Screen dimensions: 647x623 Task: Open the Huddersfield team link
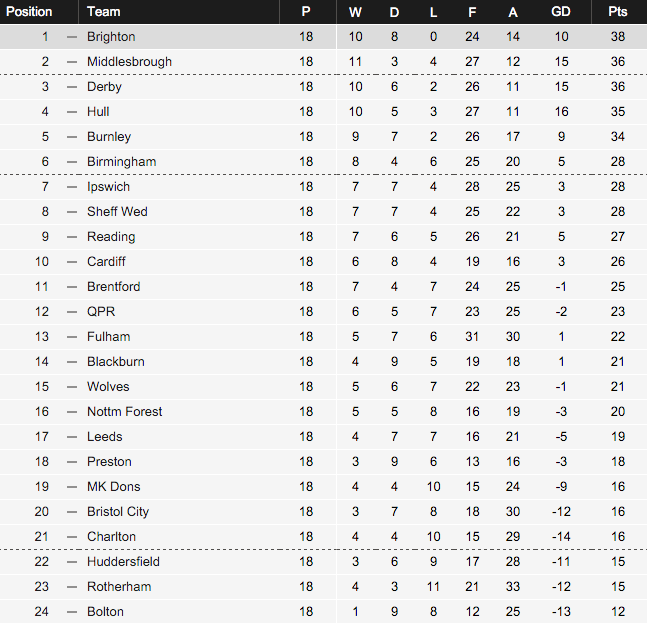[123, 562]
